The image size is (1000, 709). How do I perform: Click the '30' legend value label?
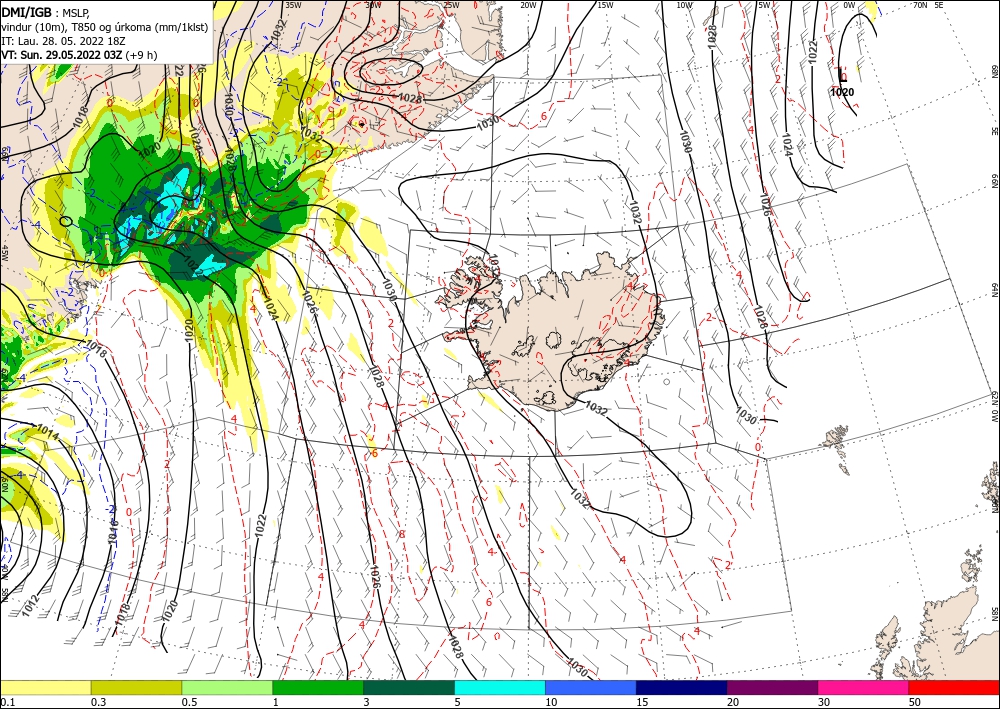tap(825, 702)
